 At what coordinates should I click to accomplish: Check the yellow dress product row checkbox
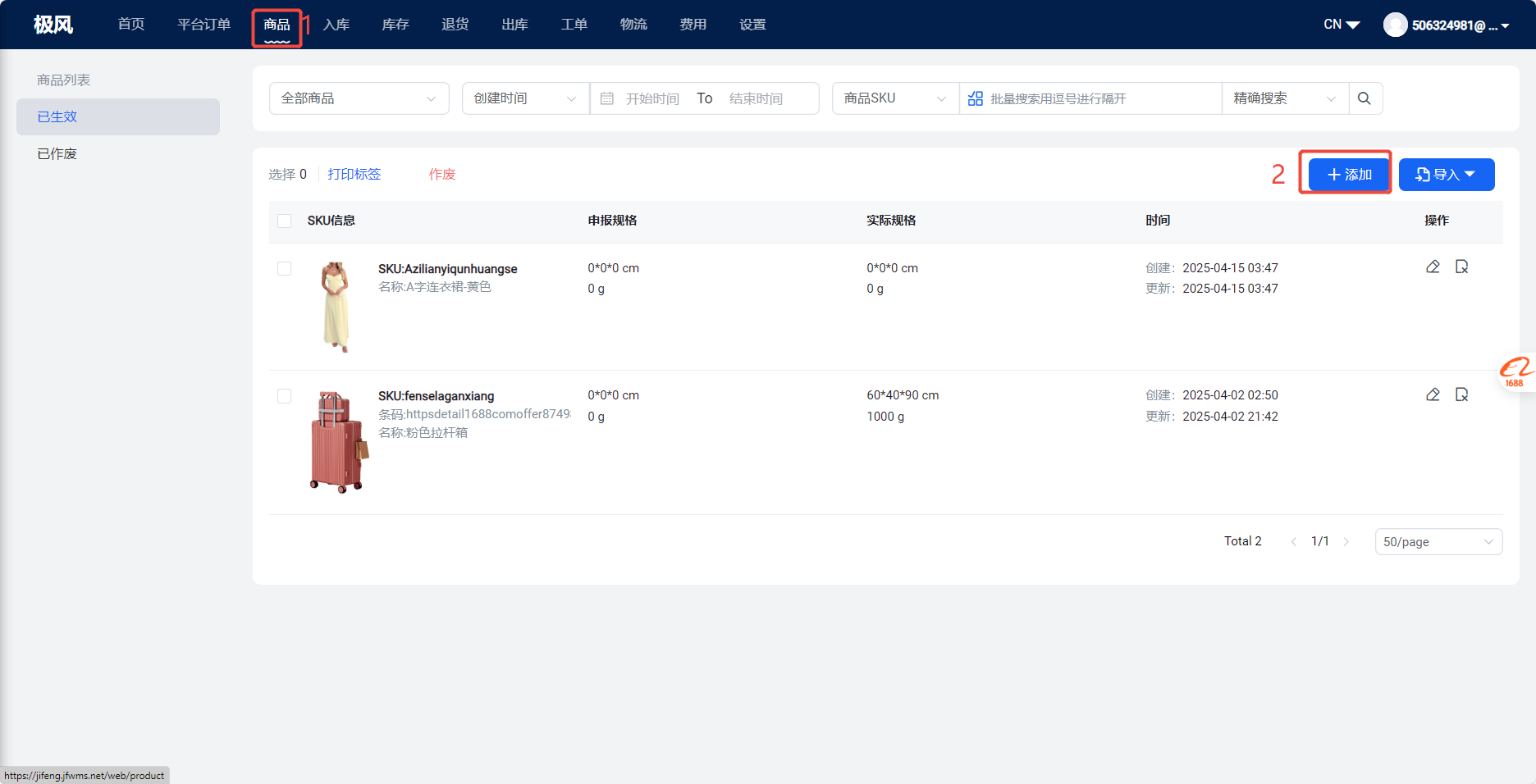pos(285,269)
